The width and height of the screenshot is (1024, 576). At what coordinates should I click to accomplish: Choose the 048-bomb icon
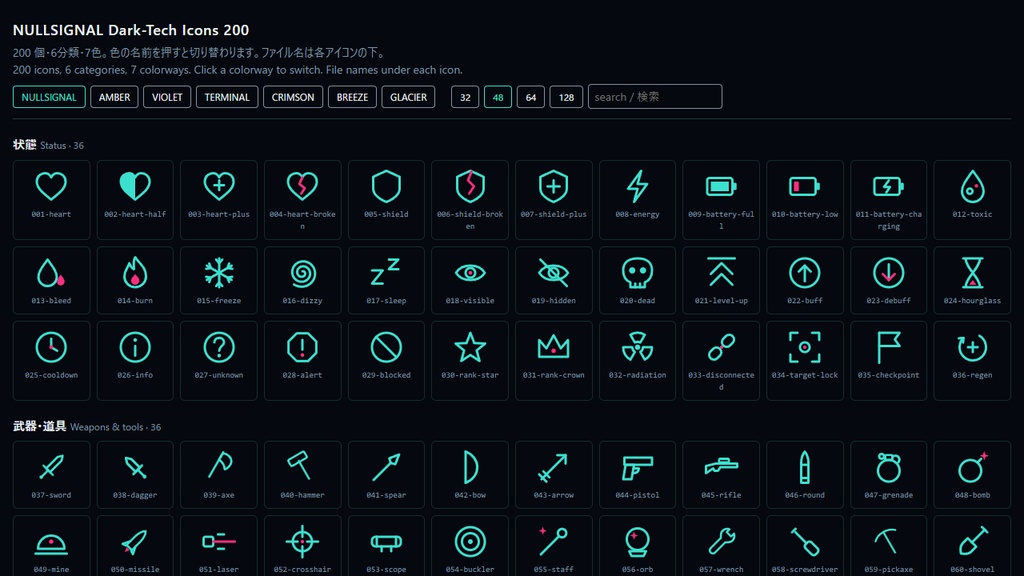[x=972, y=468]
